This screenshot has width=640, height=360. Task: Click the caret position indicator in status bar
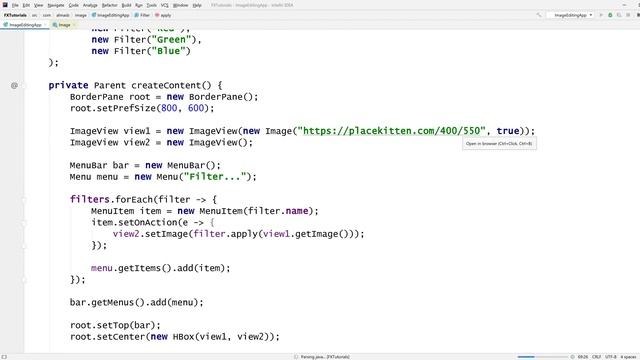pos(583,357)
